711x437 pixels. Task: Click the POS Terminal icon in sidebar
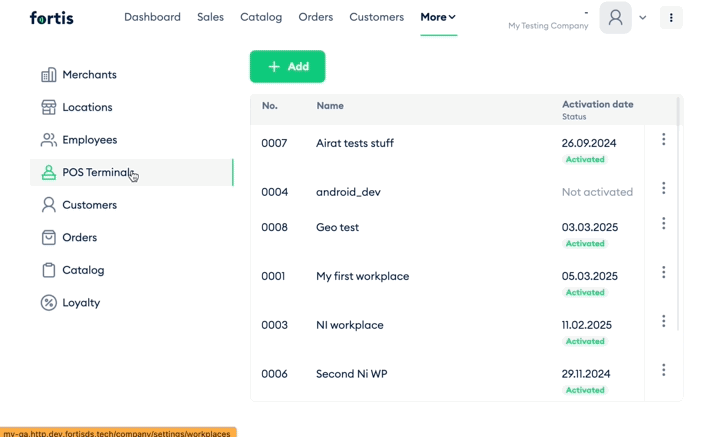pyautogui.click(x=49, y=173)
